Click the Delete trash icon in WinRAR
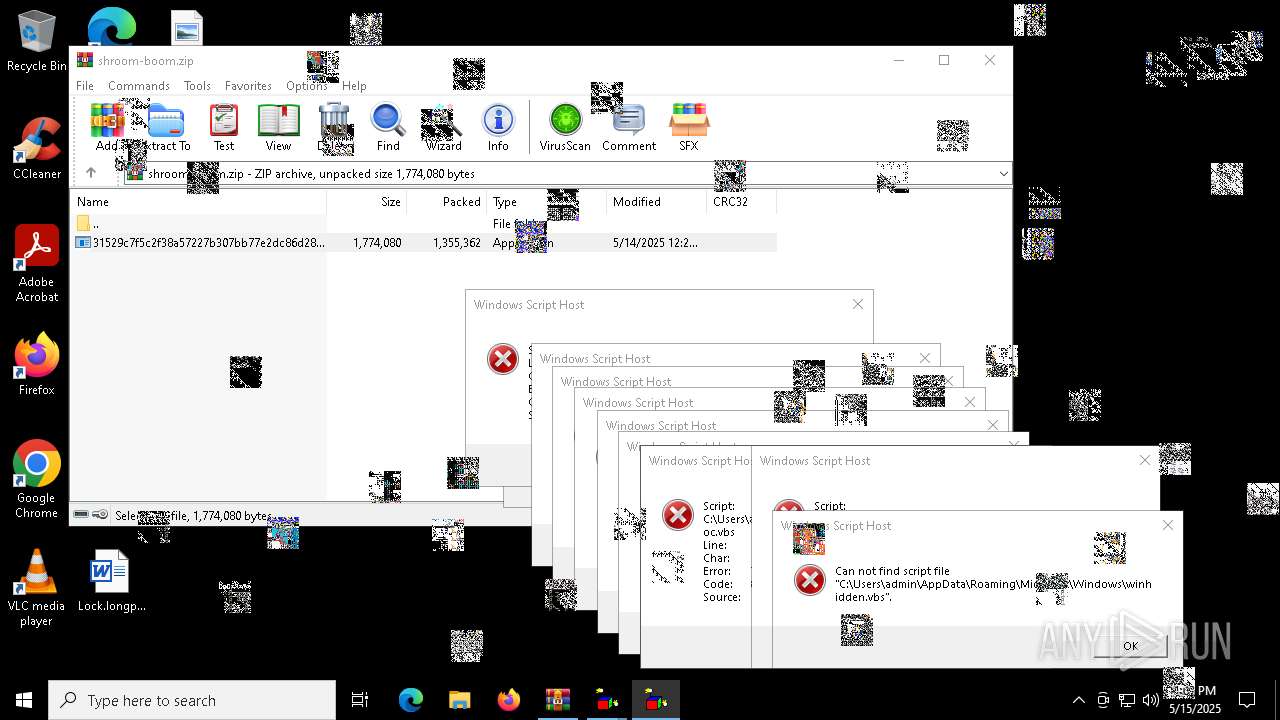Image resolution: width=1280 pixels, height=720 pixels. [334, 128]
